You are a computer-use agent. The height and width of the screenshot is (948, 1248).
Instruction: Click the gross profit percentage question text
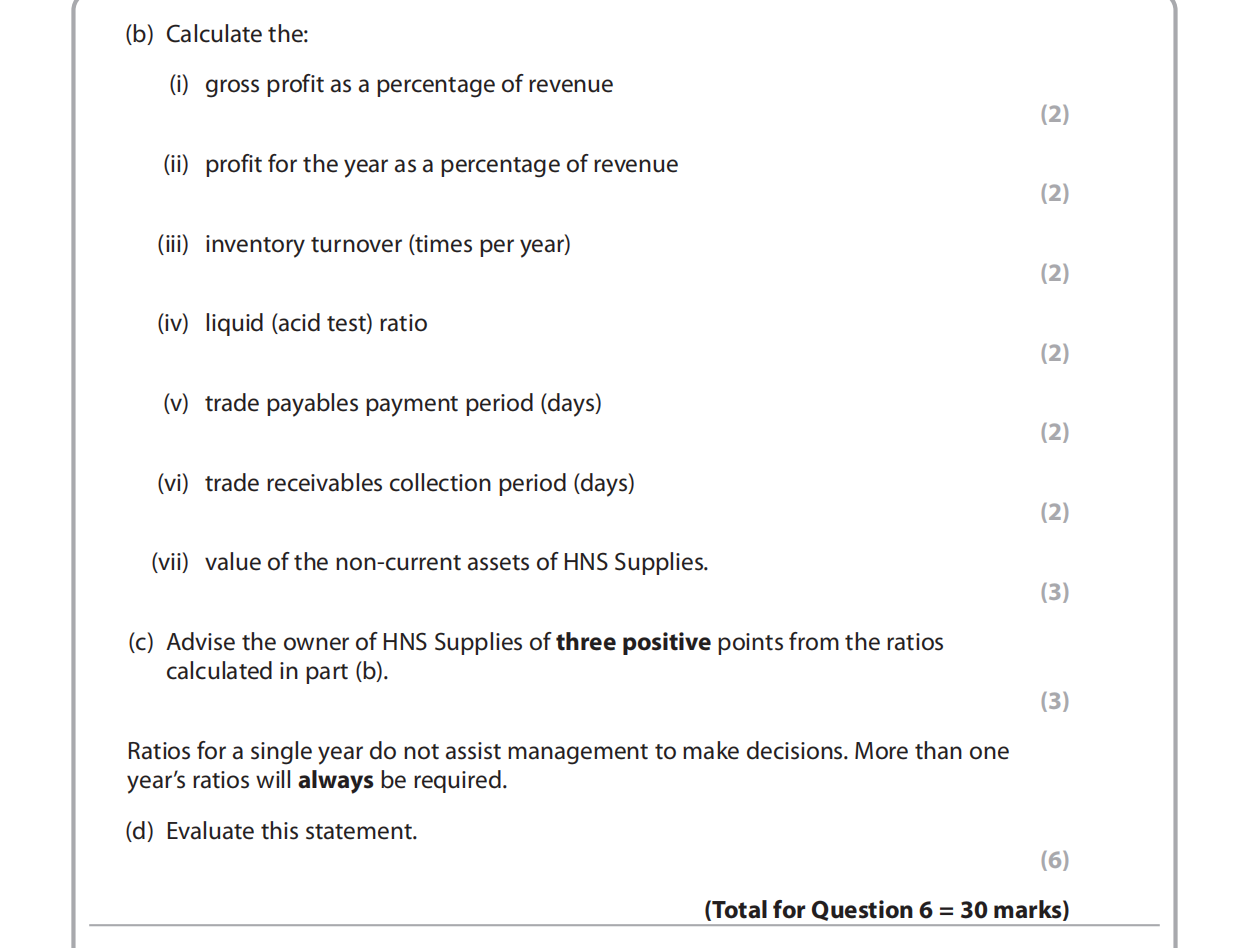tap(408, 84)
